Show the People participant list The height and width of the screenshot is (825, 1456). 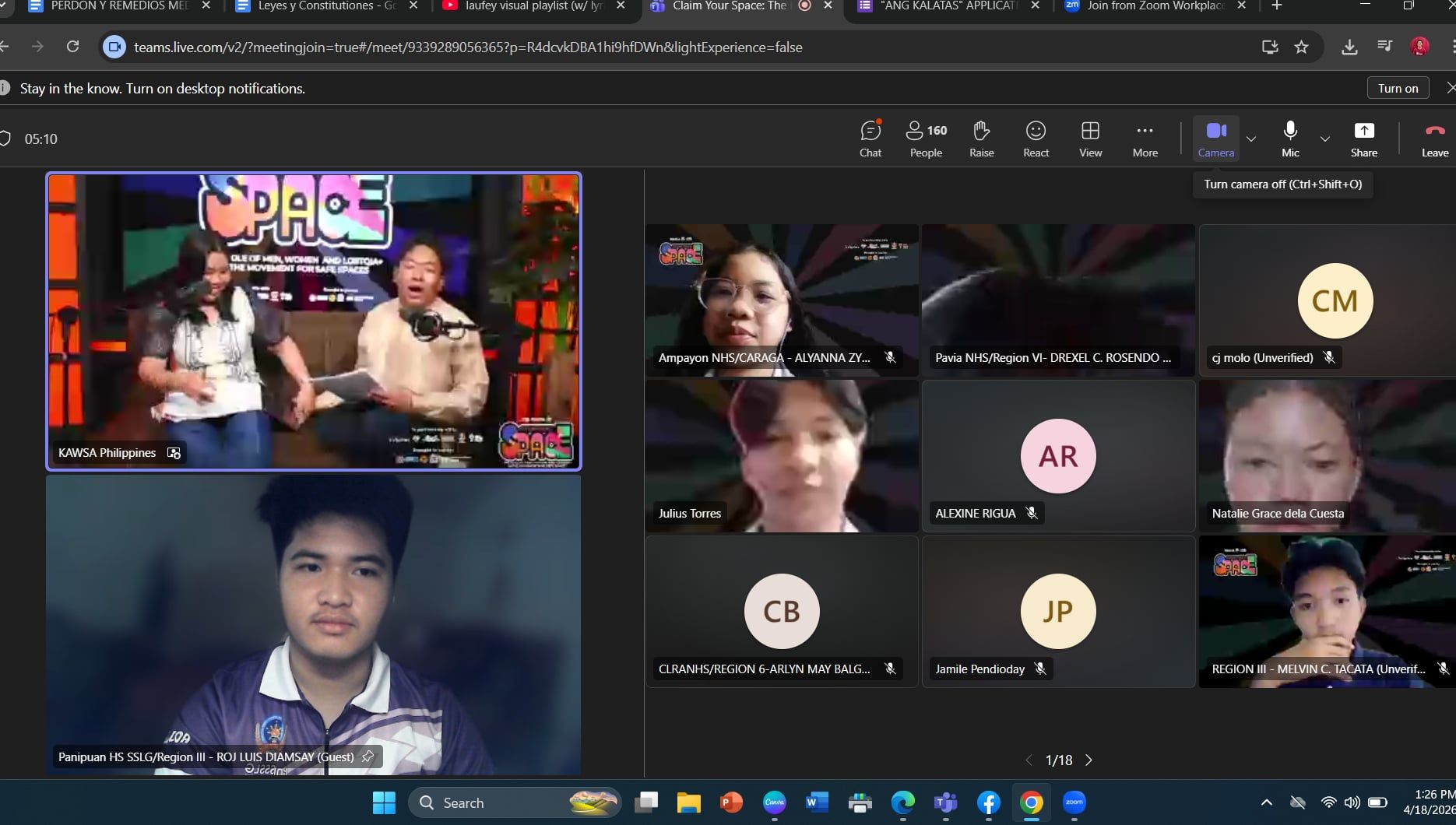point(927,139)
